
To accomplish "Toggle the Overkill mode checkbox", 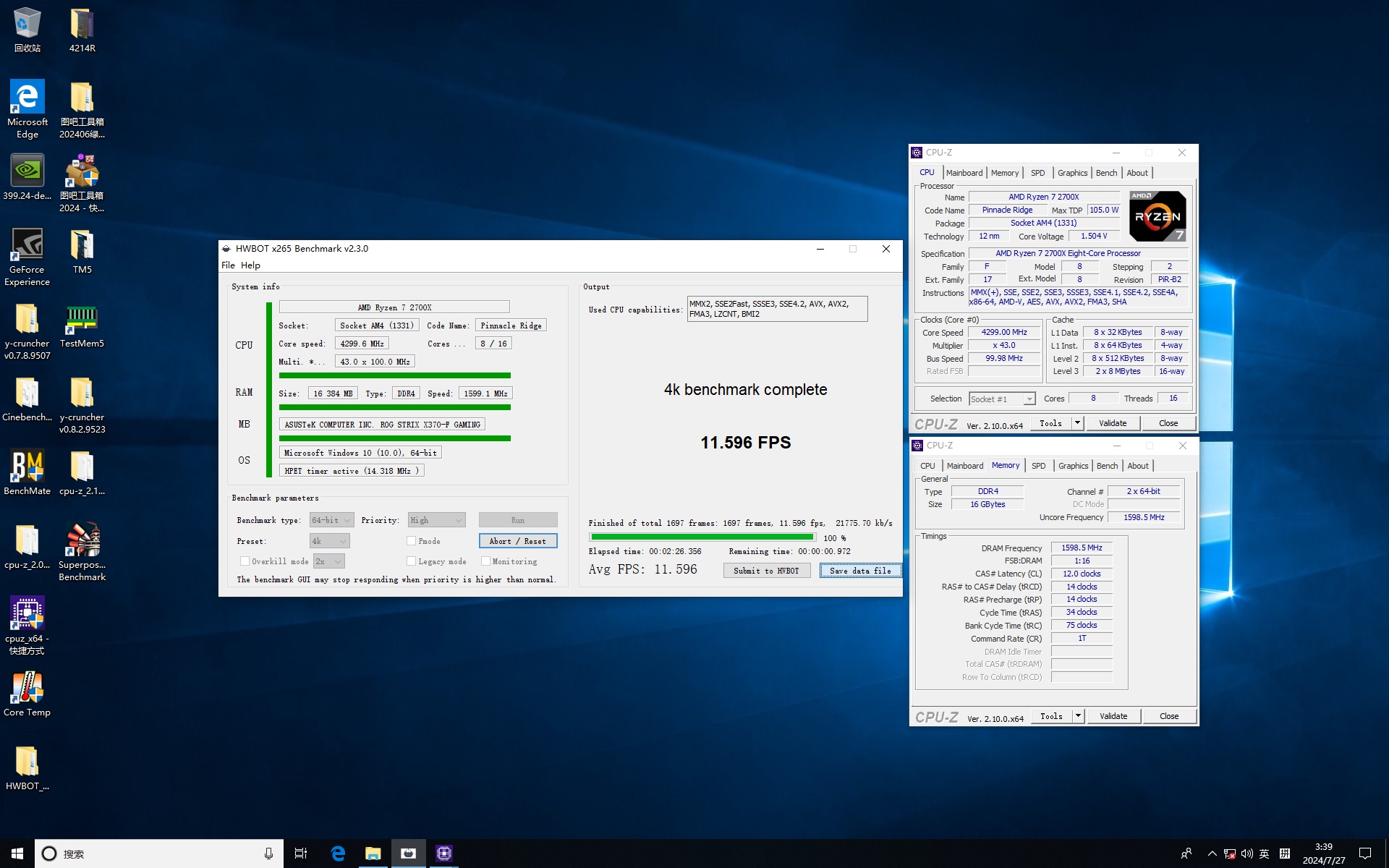I will click(x=245, y=561).
